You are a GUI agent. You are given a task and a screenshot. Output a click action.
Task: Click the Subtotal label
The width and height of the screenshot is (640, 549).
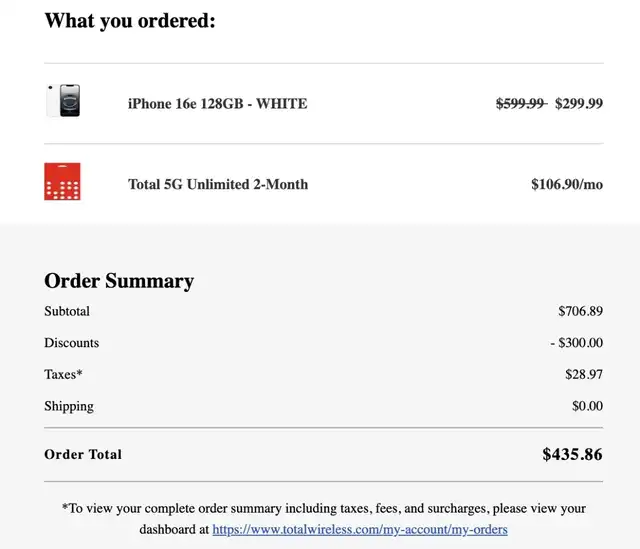[67, 311]
